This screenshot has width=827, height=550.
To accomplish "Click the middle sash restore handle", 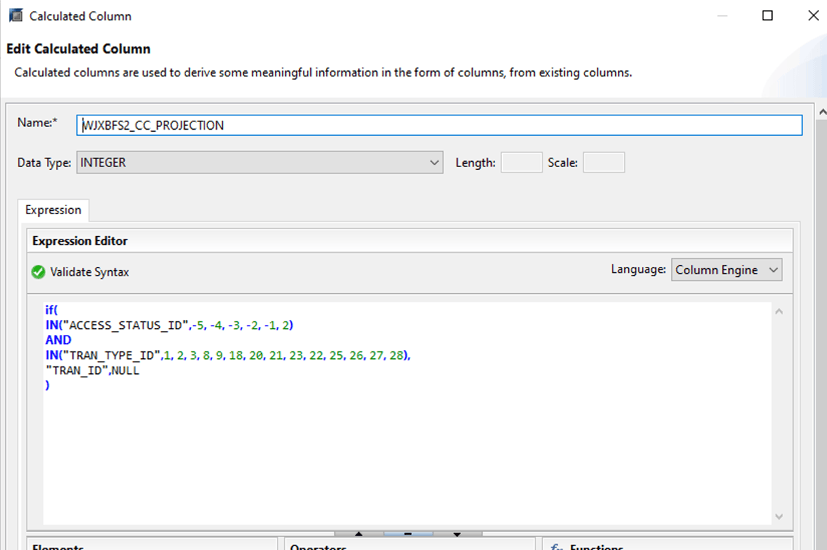I will (x=408, y=534).
